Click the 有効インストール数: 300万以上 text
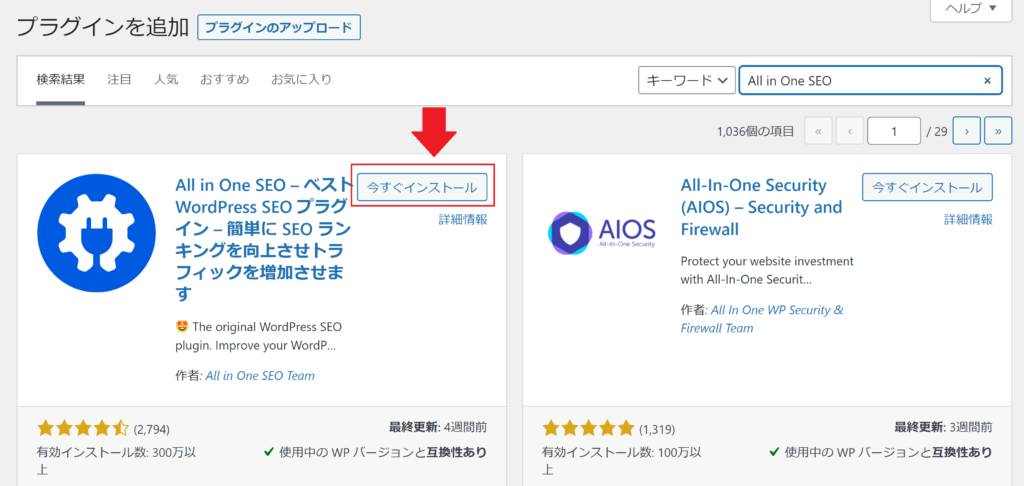Screen dimensions: 1024x486 (x=117, y=460)
